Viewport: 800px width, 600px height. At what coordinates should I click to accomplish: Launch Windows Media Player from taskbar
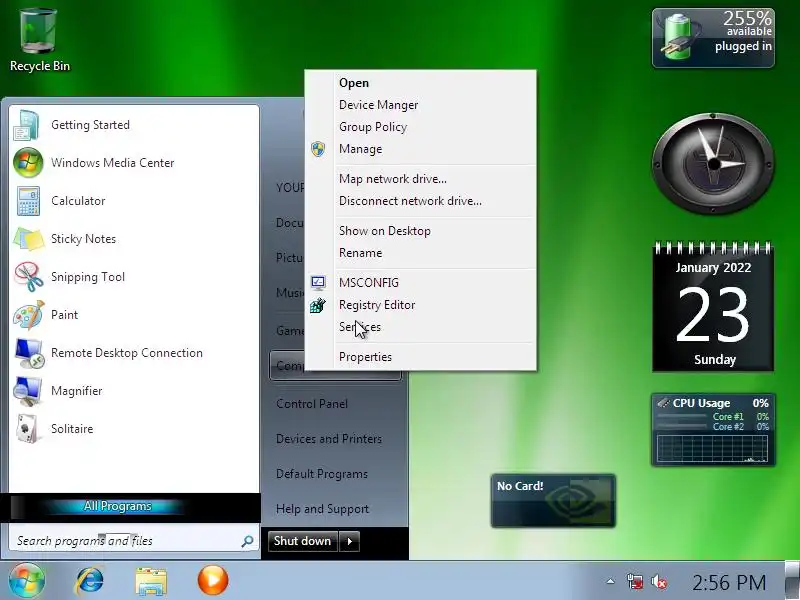213,581
